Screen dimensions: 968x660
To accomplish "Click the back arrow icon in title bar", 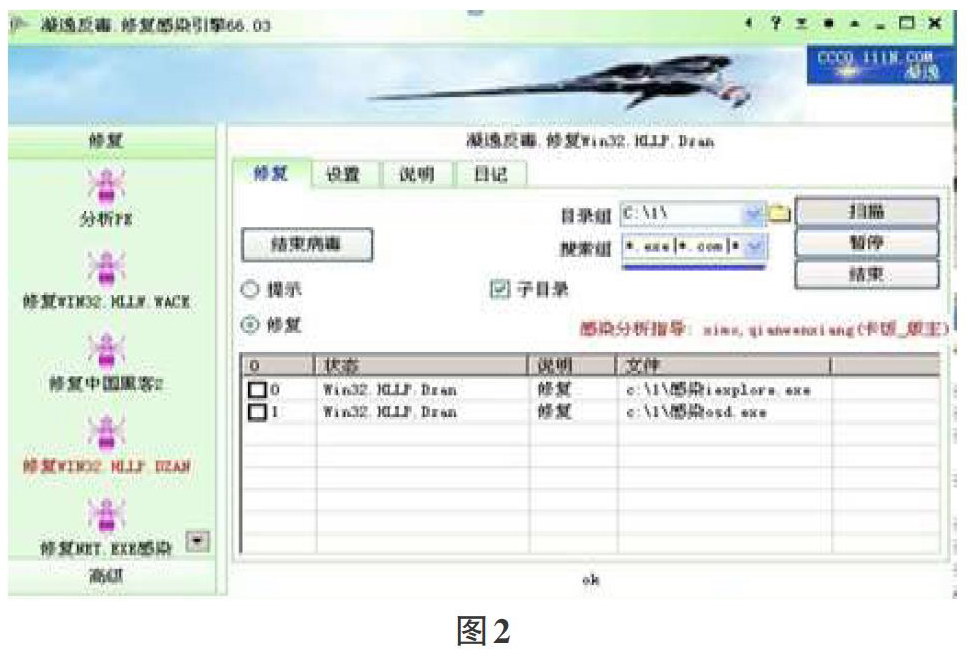I will pos(748,23).
